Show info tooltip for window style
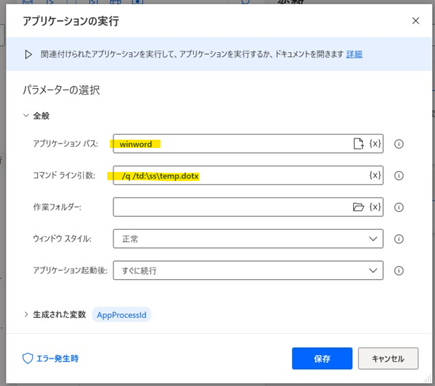 (399, 239)
